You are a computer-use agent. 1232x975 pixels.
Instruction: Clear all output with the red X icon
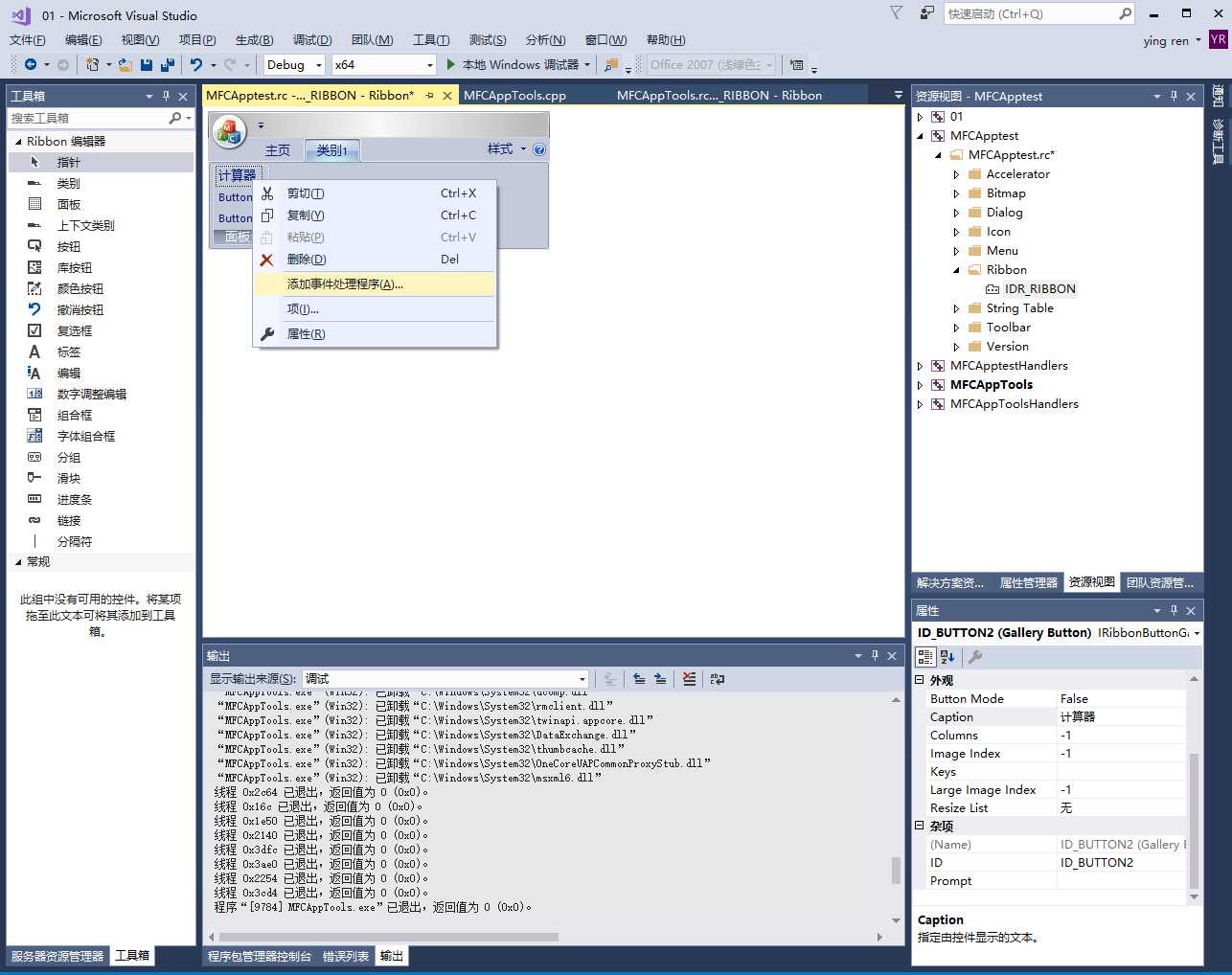(x=689, y=678)
